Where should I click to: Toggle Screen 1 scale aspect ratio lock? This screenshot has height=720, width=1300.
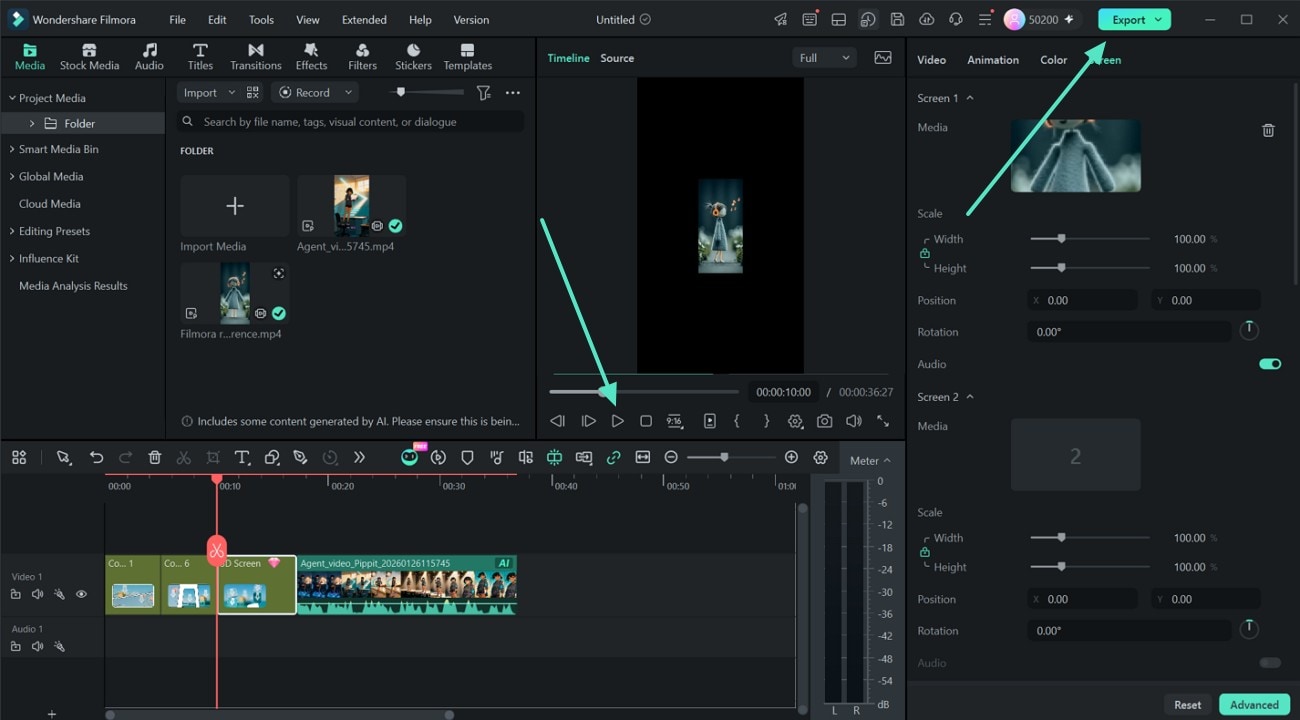point(925,253)
